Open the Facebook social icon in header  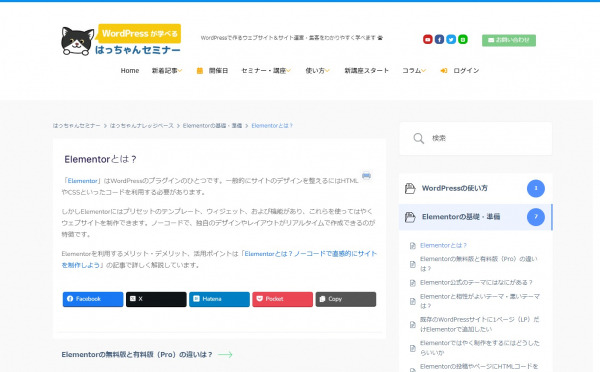pos(439,39)
